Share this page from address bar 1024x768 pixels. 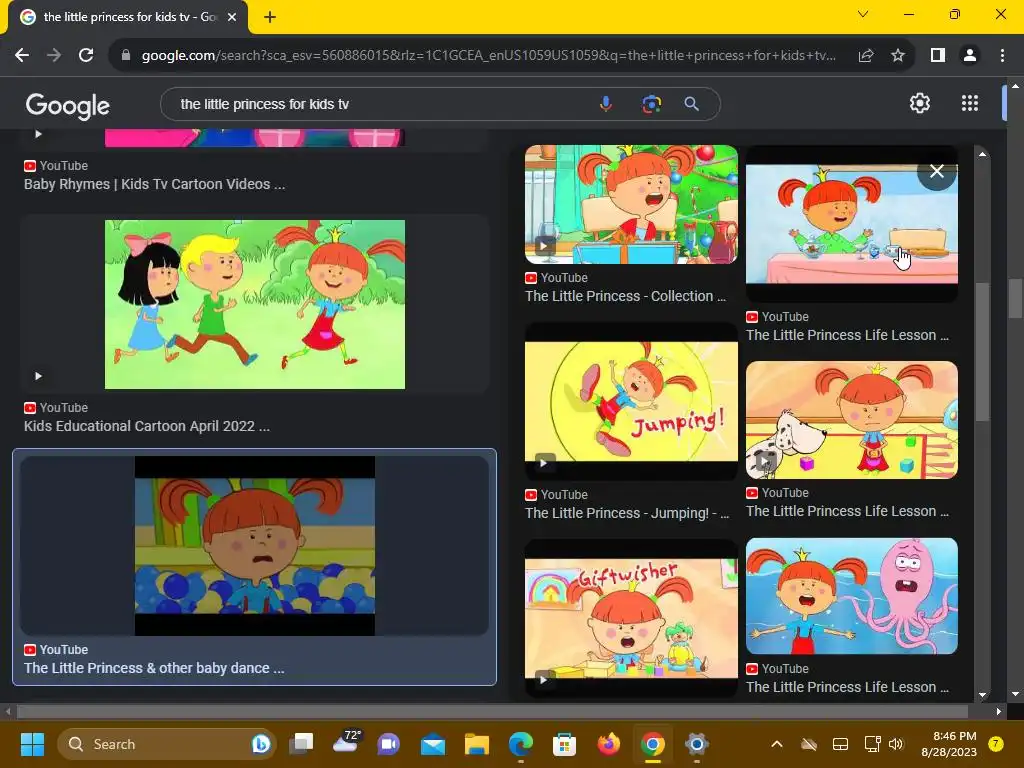[866, 56]
